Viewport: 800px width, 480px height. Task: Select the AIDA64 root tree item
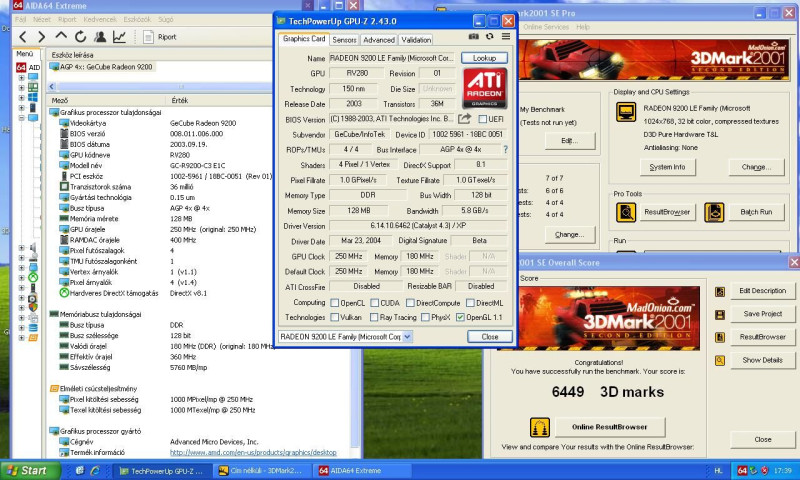(x=28, y=67)
